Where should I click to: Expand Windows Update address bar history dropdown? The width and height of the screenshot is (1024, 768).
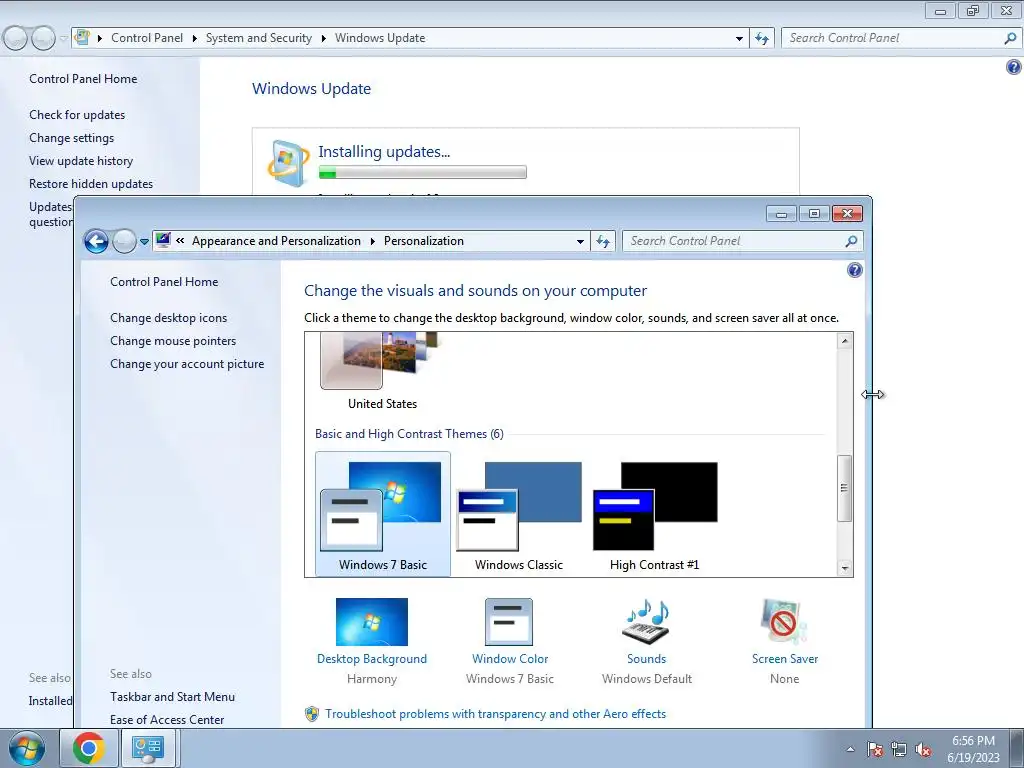tap(739, 39)
